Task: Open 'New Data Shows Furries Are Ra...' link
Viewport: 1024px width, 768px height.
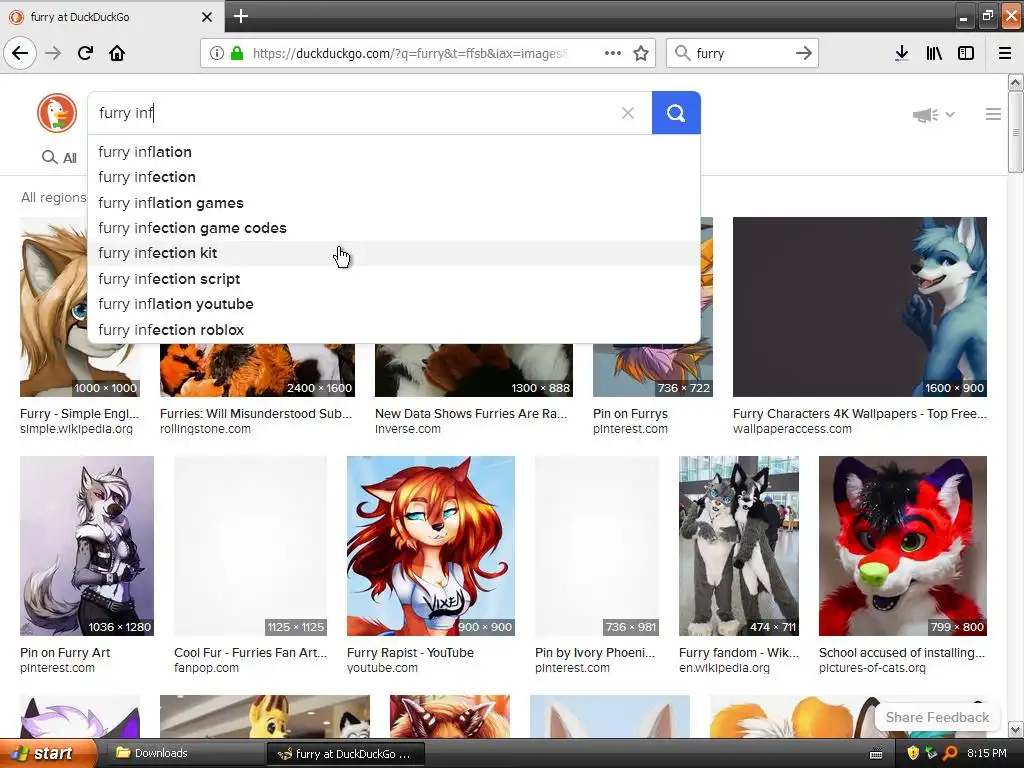Action: [471, 413]
